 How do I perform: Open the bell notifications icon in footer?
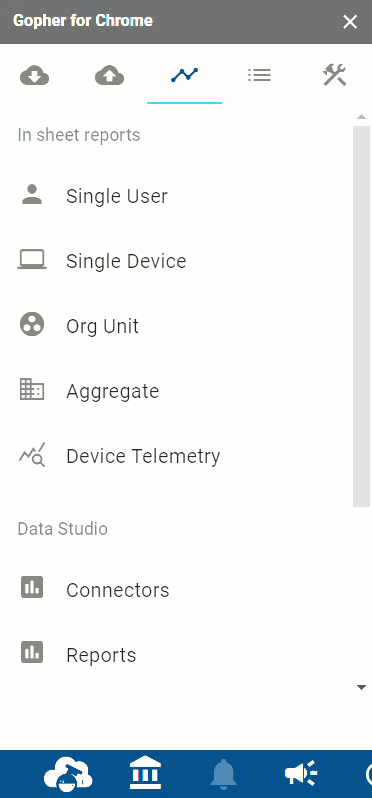[223, 774]
